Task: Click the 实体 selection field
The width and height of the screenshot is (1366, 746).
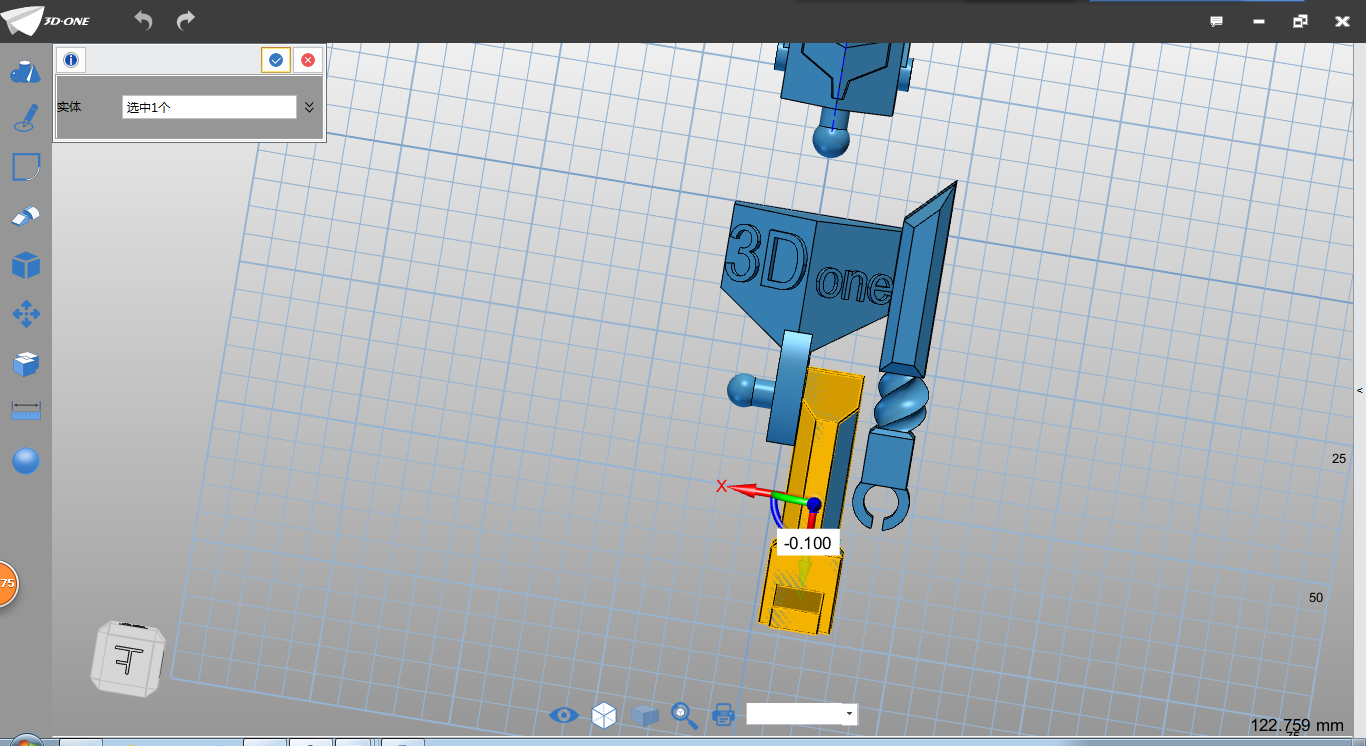Action: (x=209, y=107)
